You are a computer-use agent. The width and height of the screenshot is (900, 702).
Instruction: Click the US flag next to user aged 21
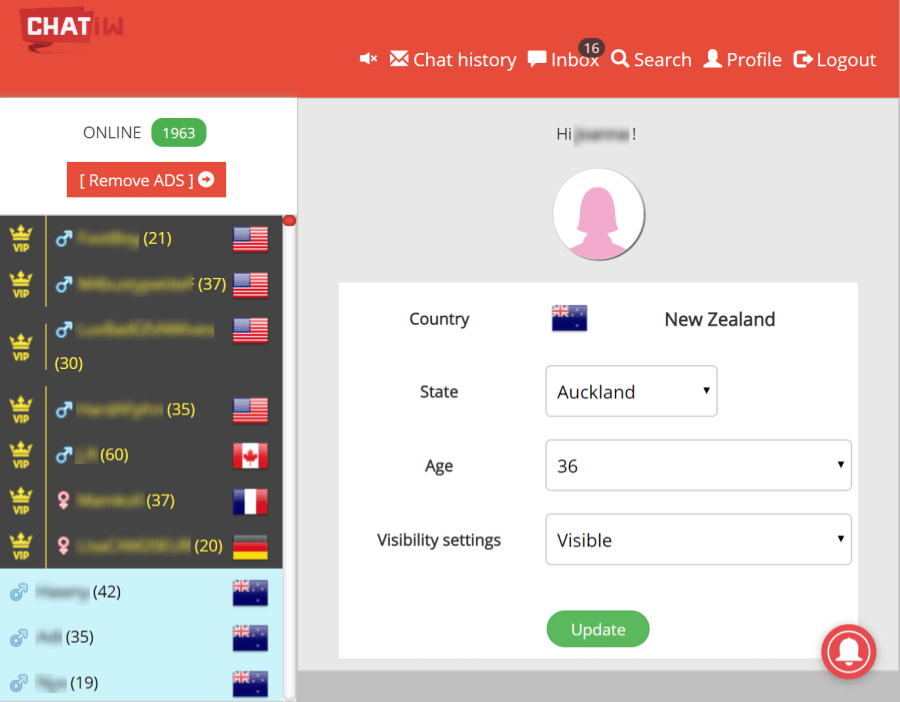point(250,239)
